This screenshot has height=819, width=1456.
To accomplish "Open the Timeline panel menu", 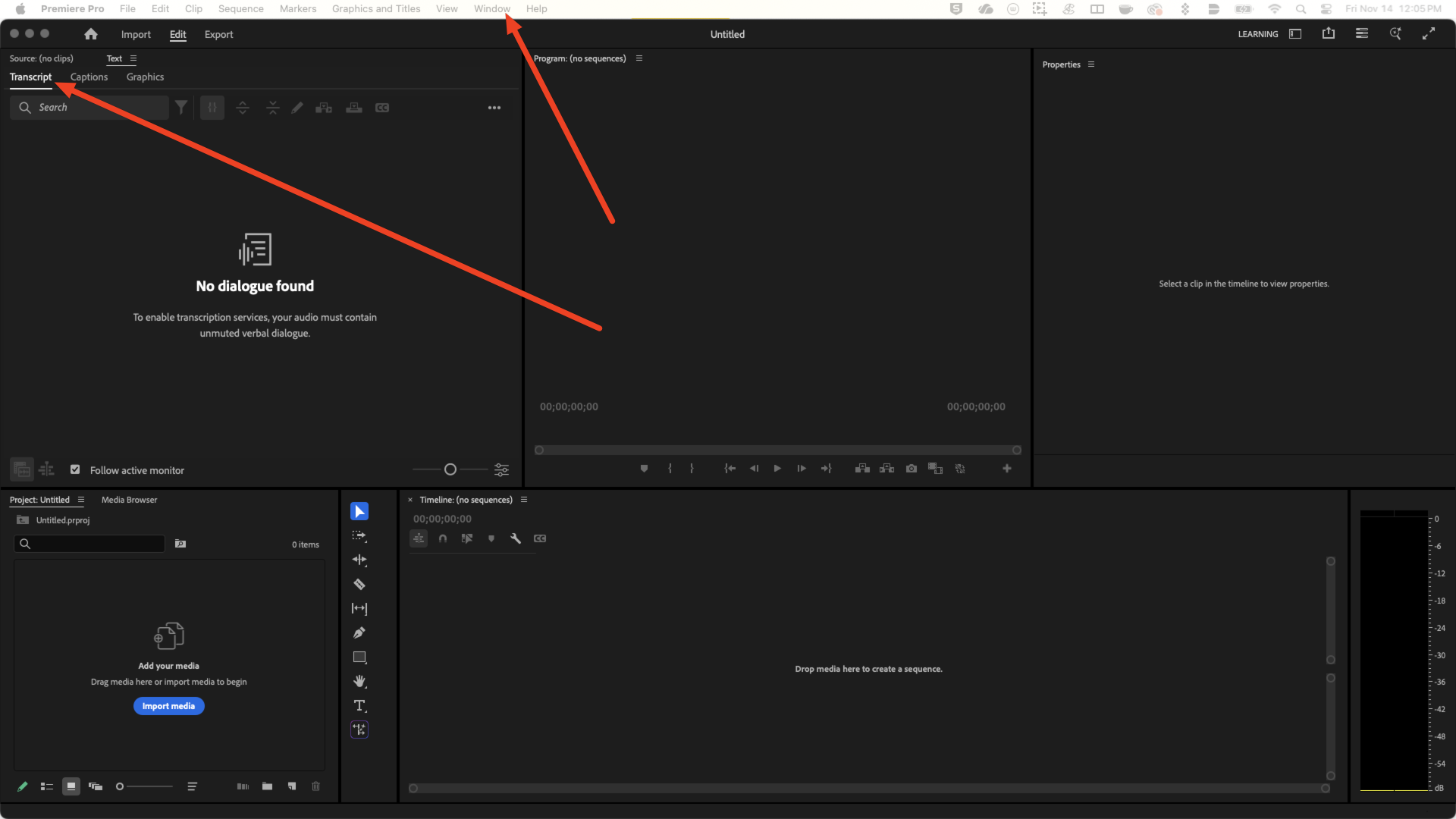I will pyautogui.click(x=524, y=500).
